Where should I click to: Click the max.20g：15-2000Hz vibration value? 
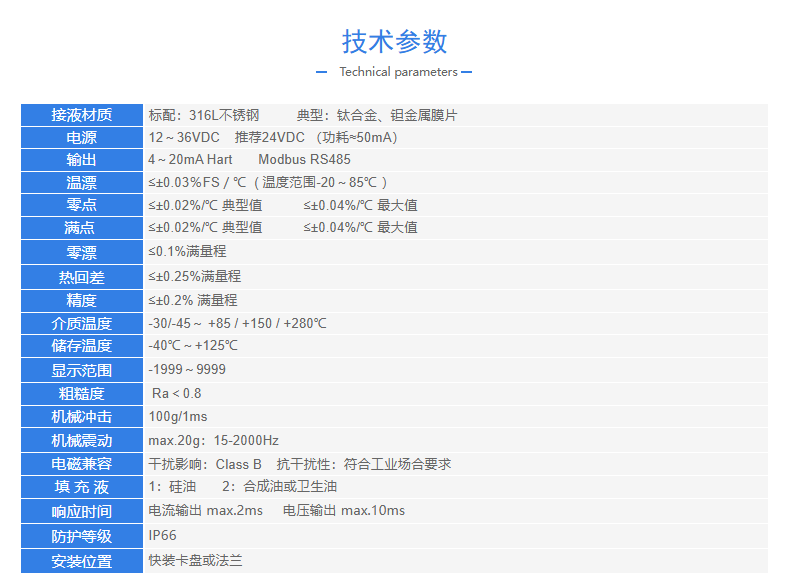(x=213, y=441)
